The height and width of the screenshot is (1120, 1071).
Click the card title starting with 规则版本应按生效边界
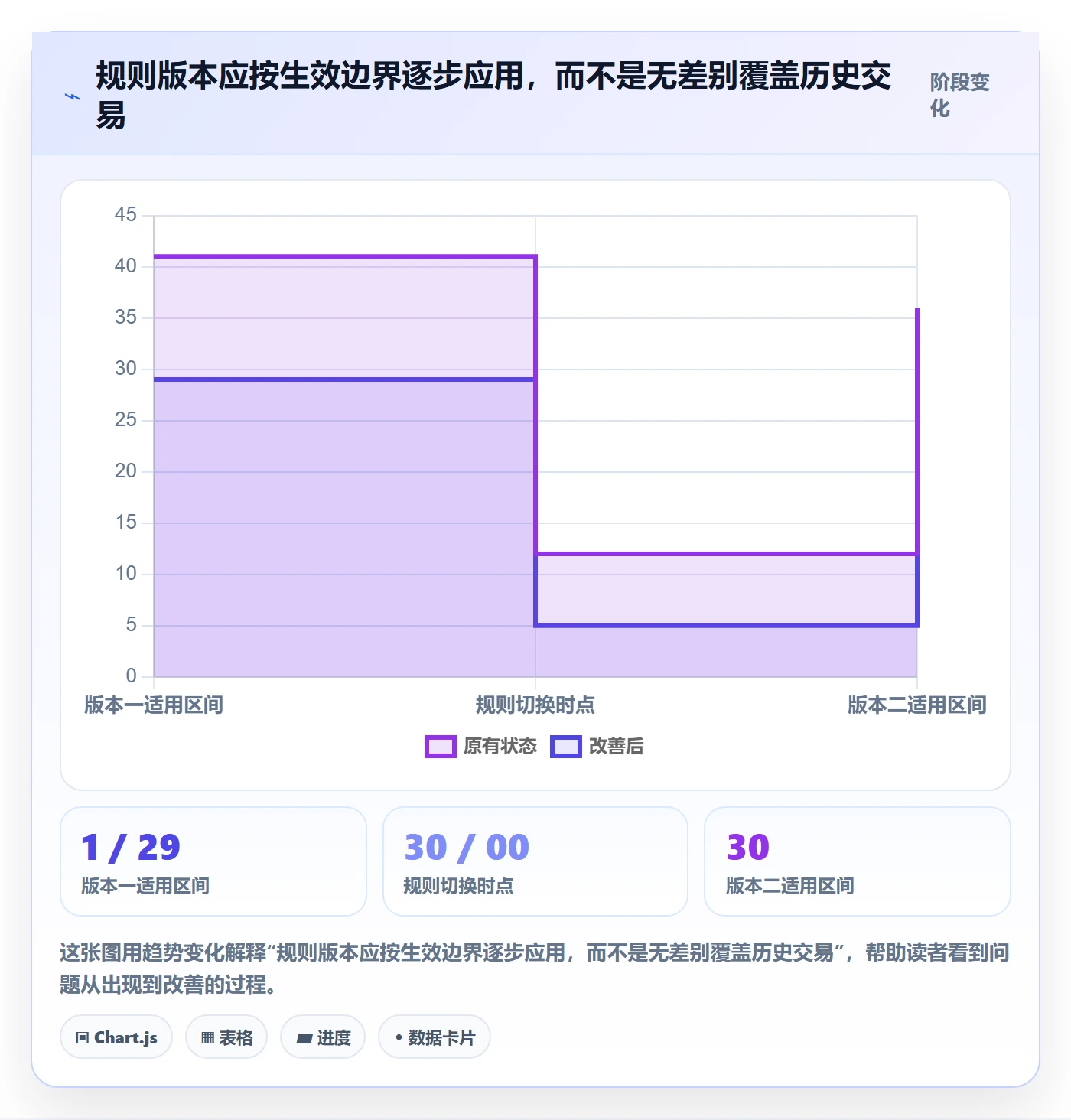[x=493, y=96]
